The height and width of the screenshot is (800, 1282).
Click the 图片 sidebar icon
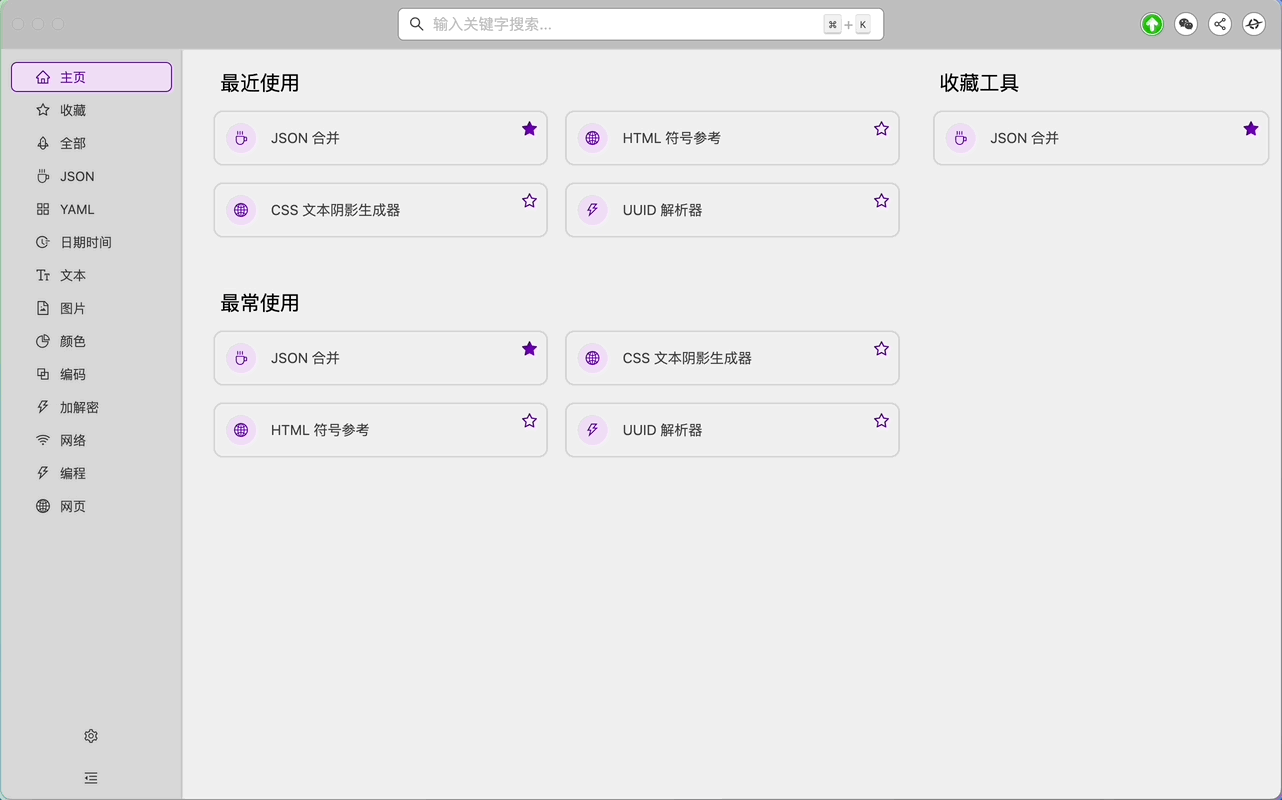(x=43, y=308)
